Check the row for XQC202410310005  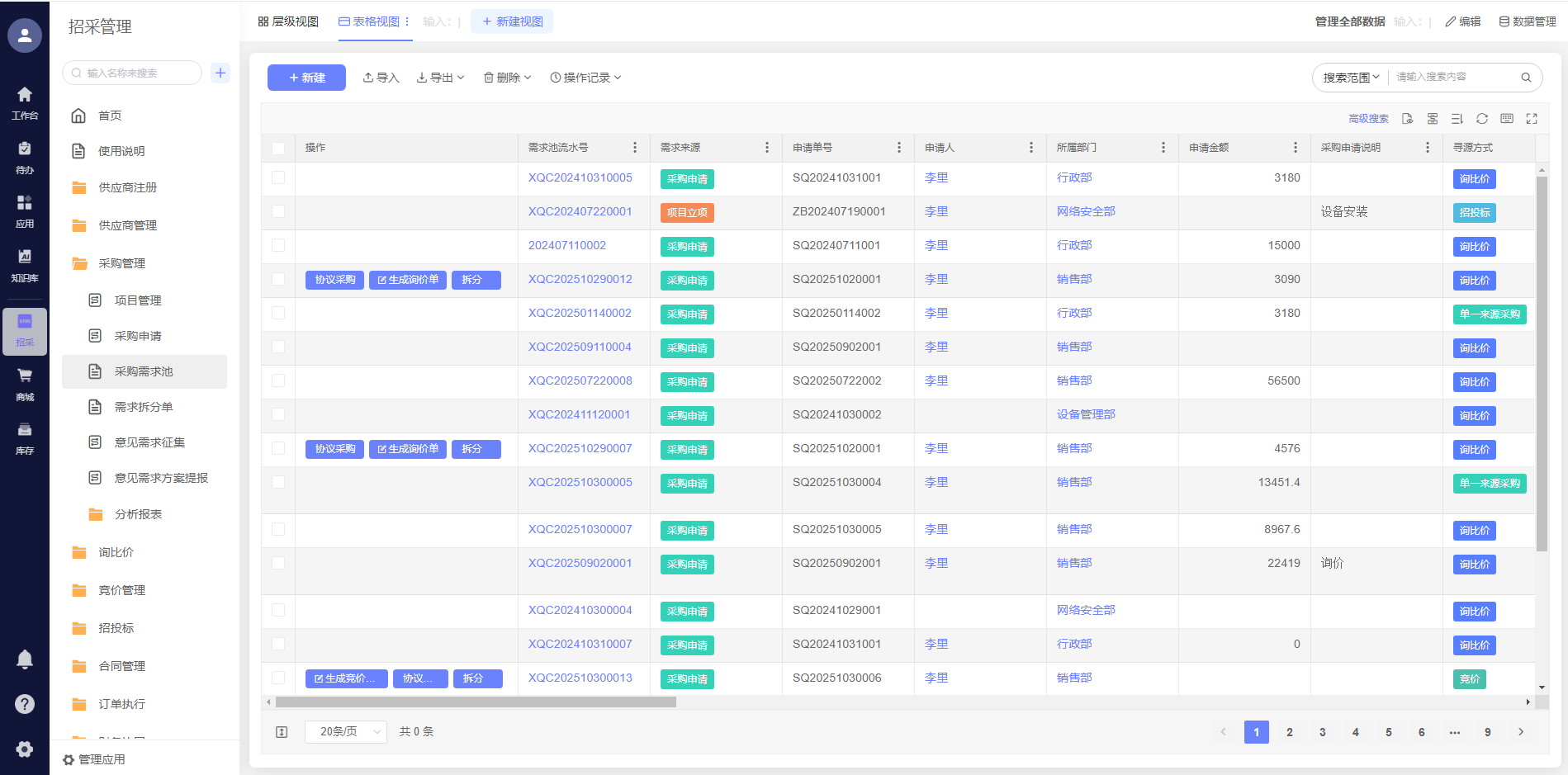[278, 177]
